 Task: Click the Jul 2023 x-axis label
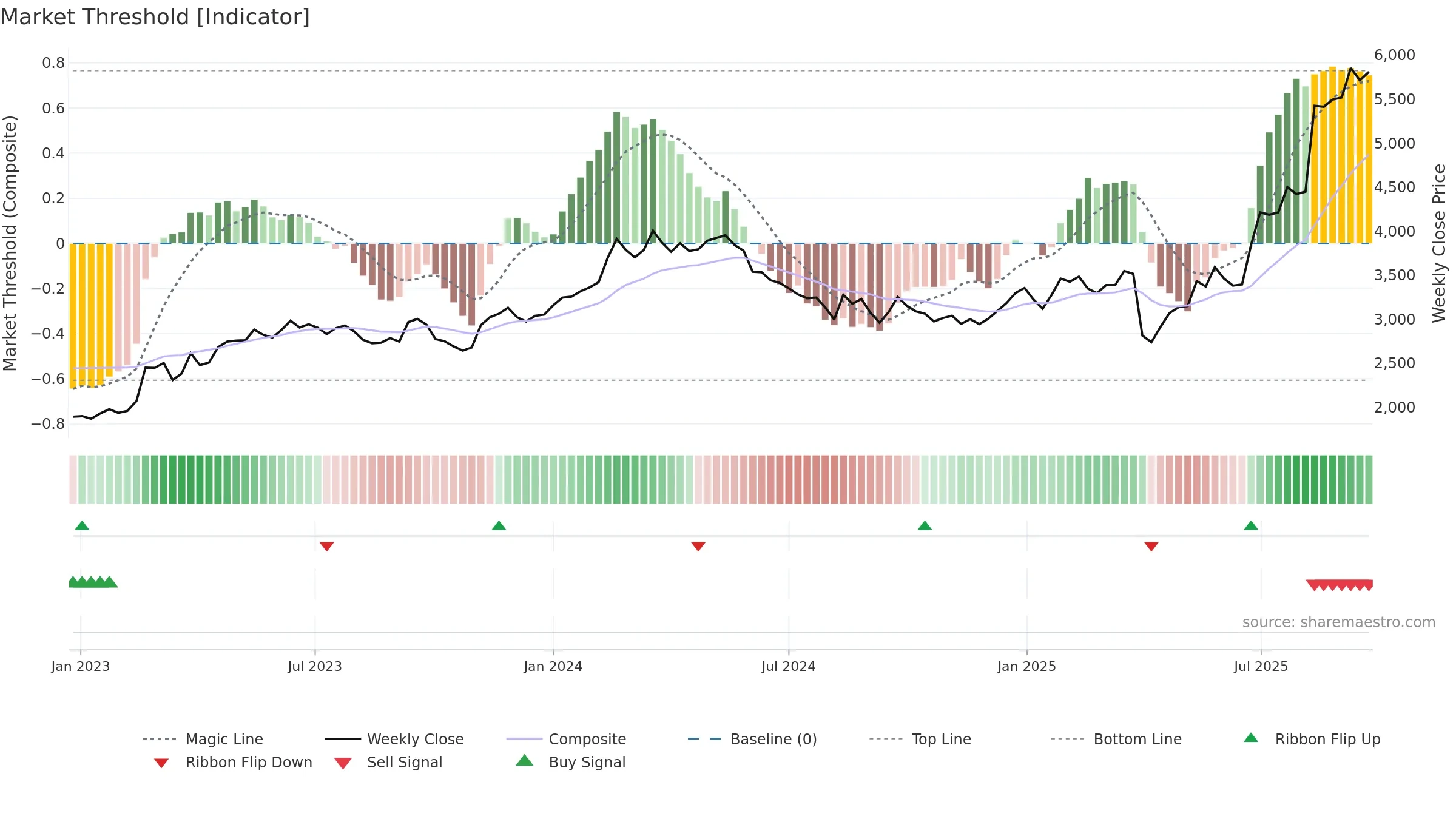point(315,666)
